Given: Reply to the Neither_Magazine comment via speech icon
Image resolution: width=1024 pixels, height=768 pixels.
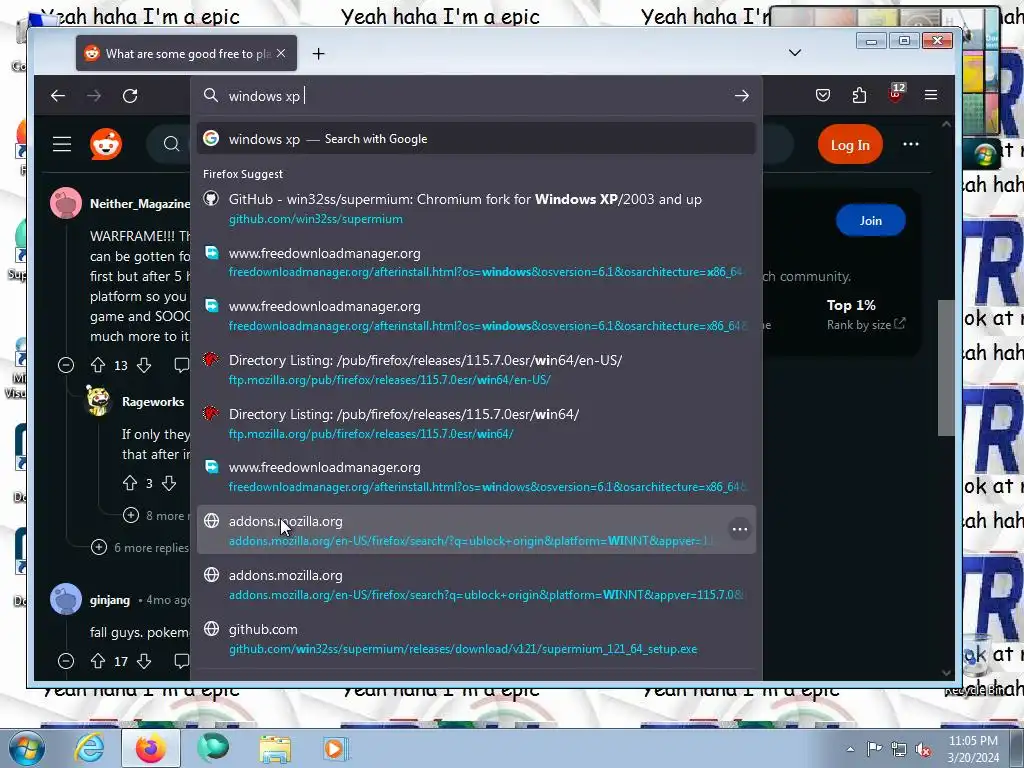Looking at the screenshot, I should tap(182, 365).
